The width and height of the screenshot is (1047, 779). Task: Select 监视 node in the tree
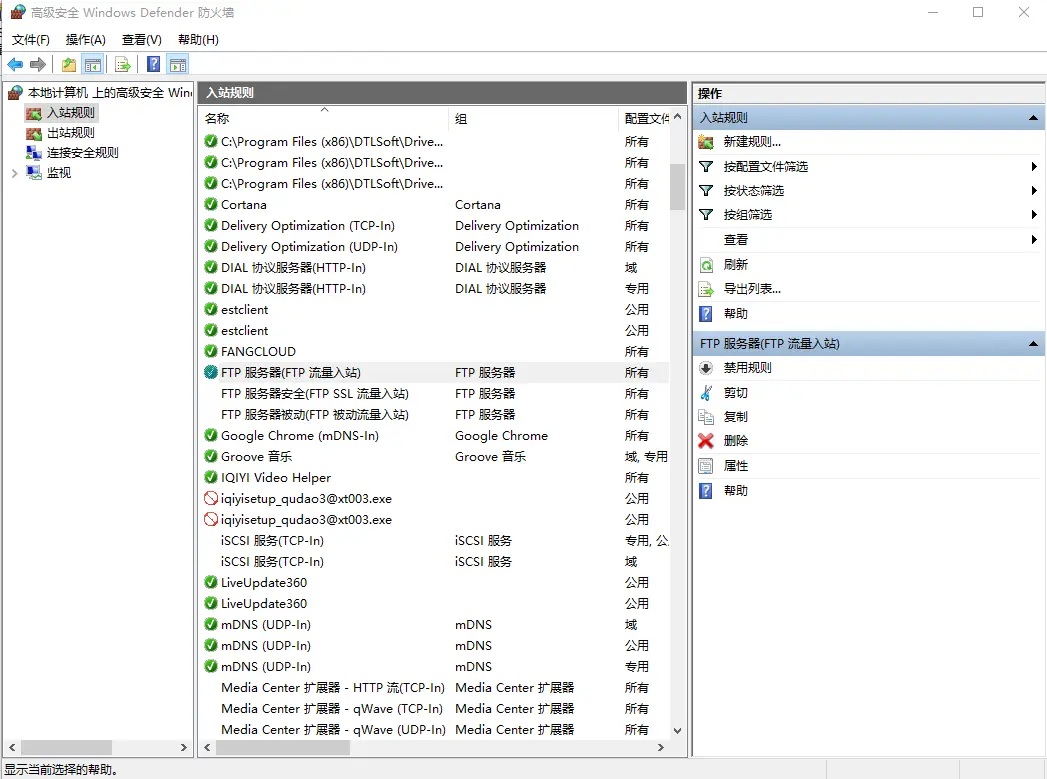click(x=59, y=173)
